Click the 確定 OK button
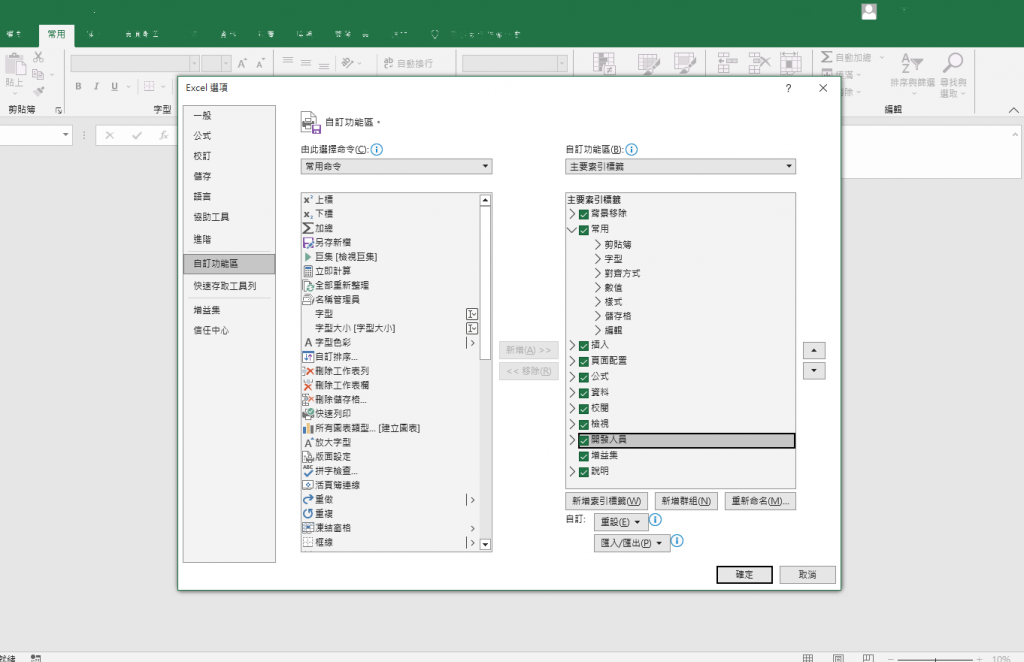This screenshot has height=662, width=1024. [744, 575]
